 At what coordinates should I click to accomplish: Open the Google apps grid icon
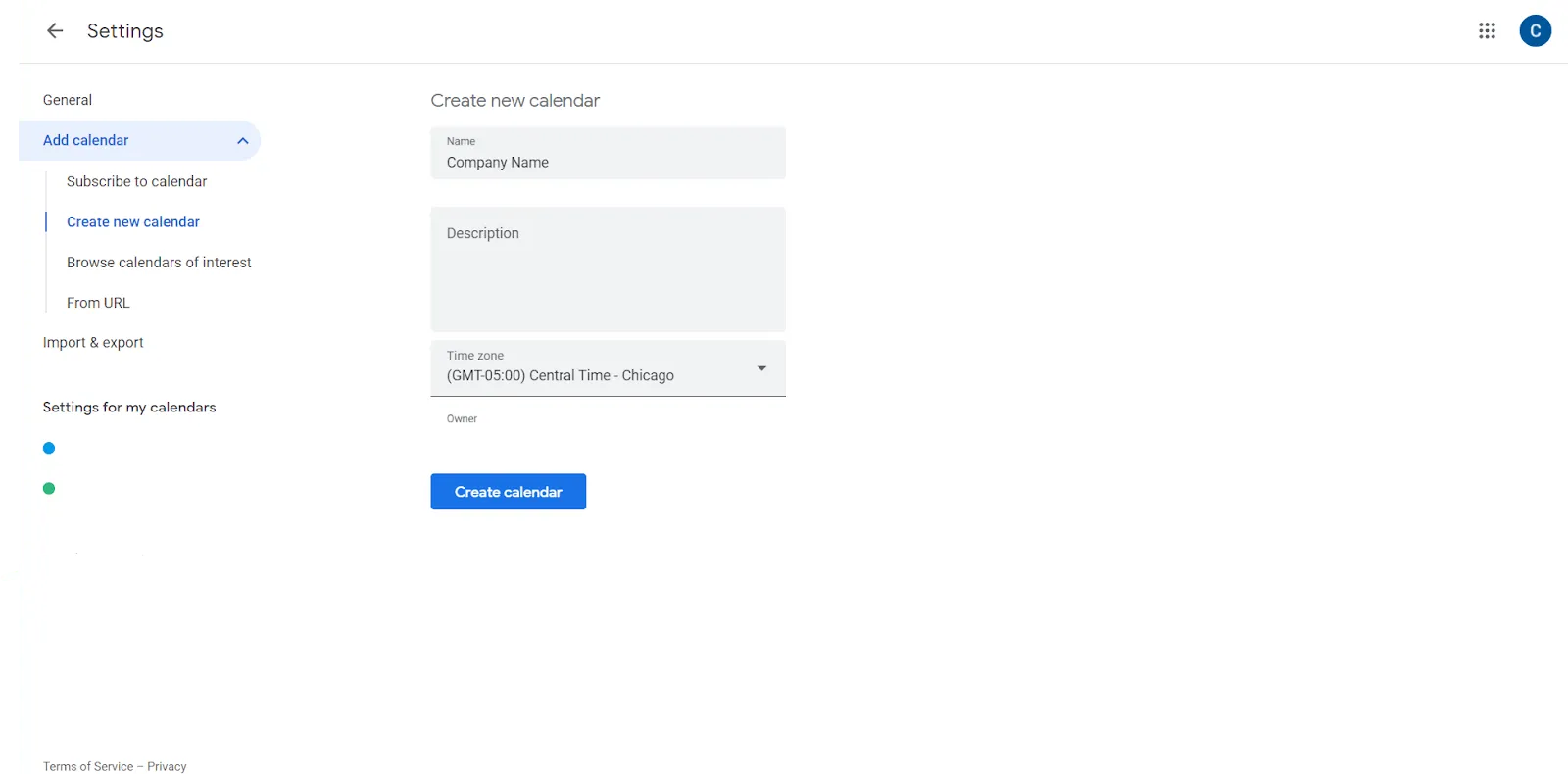(x=1487, y=31)
